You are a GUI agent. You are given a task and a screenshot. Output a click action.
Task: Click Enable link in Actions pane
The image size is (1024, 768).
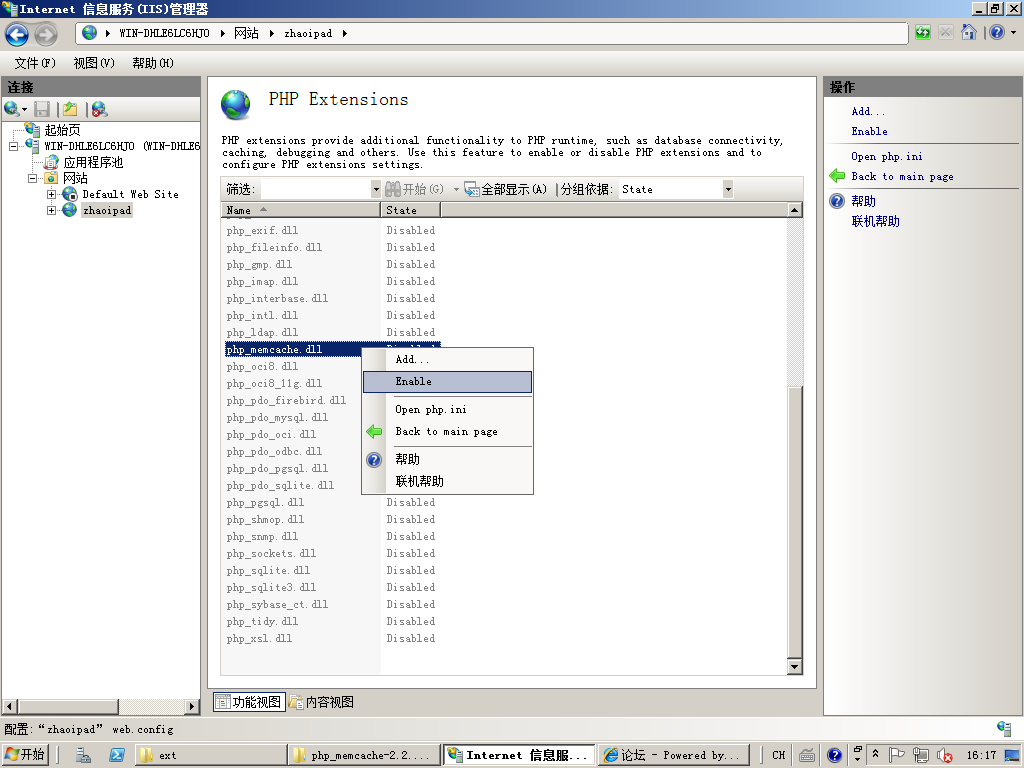pyautogui.click(x=869, y=131)
